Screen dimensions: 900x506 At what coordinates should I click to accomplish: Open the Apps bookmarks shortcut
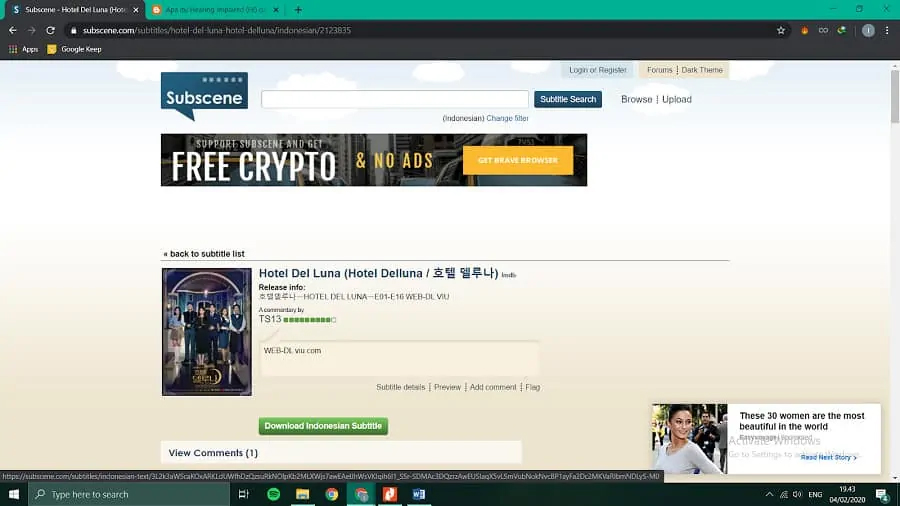pos(23,49)
